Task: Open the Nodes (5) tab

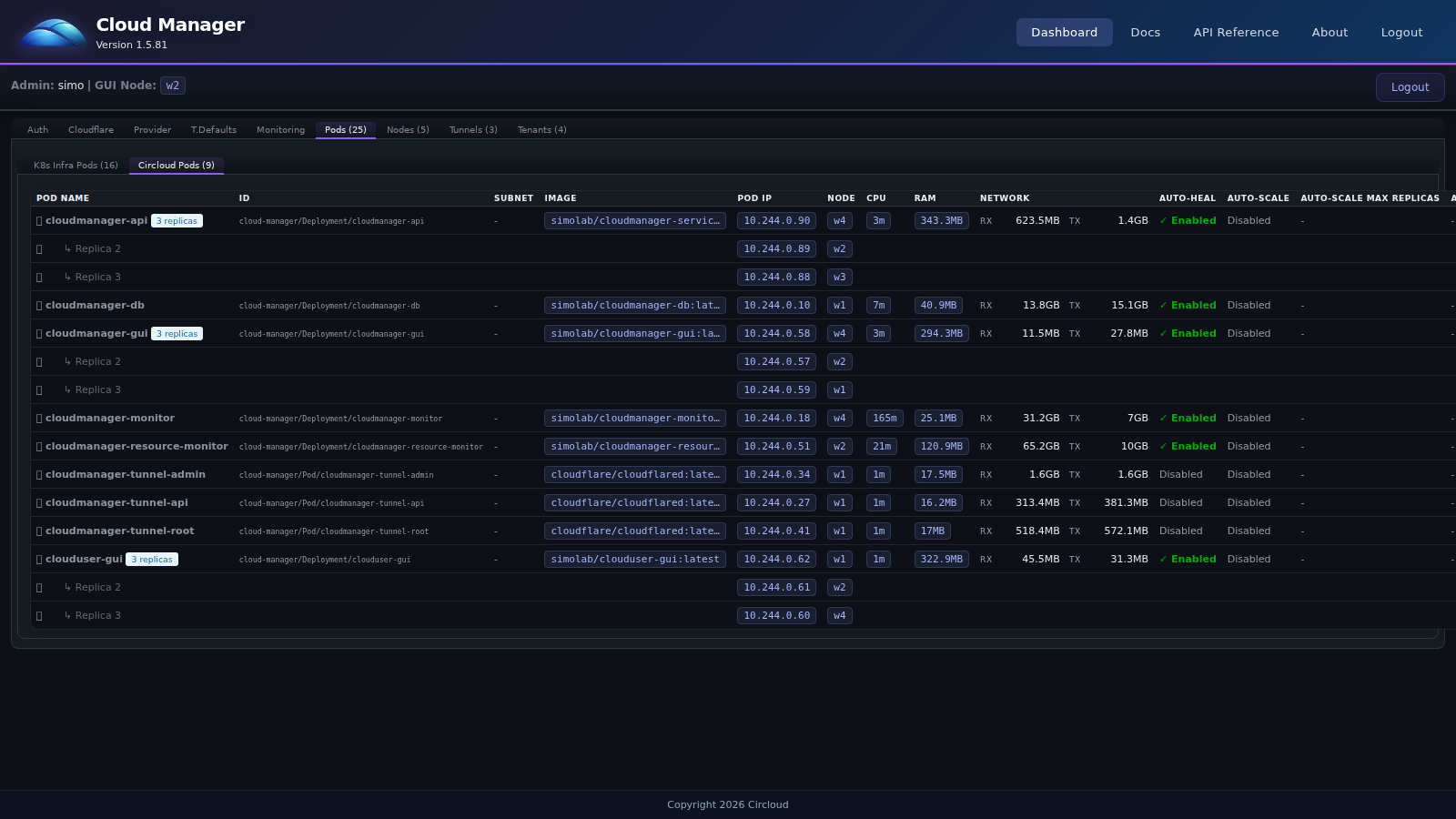Action: [x=408, y=129]
